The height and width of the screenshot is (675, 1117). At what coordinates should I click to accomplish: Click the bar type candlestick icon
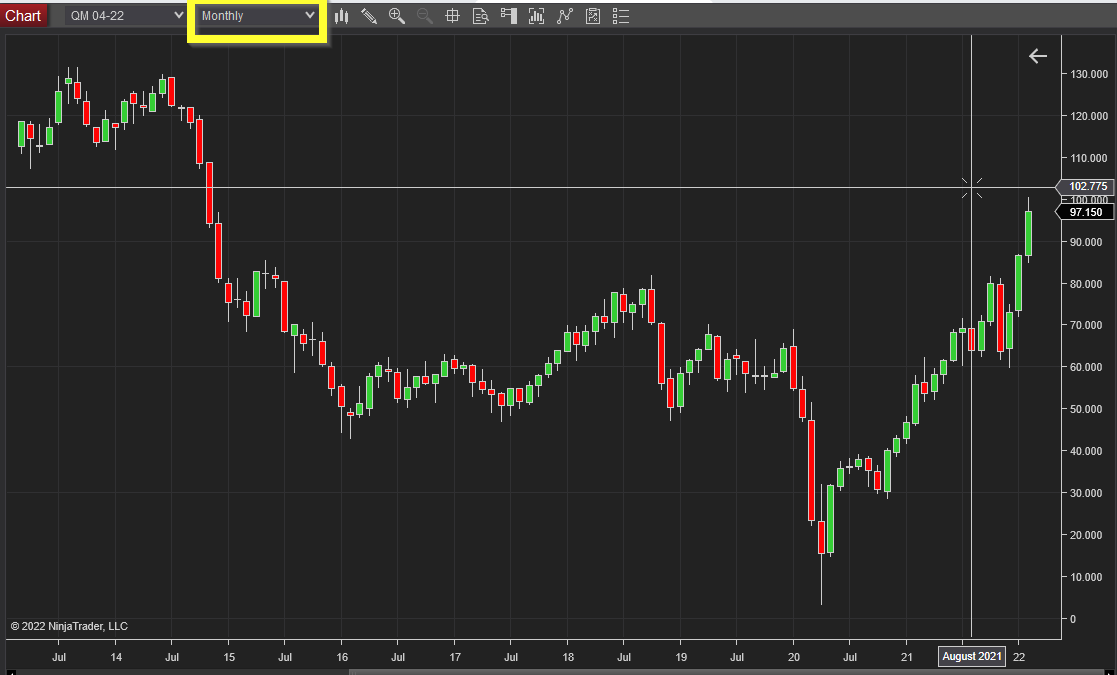coord(342,16)
